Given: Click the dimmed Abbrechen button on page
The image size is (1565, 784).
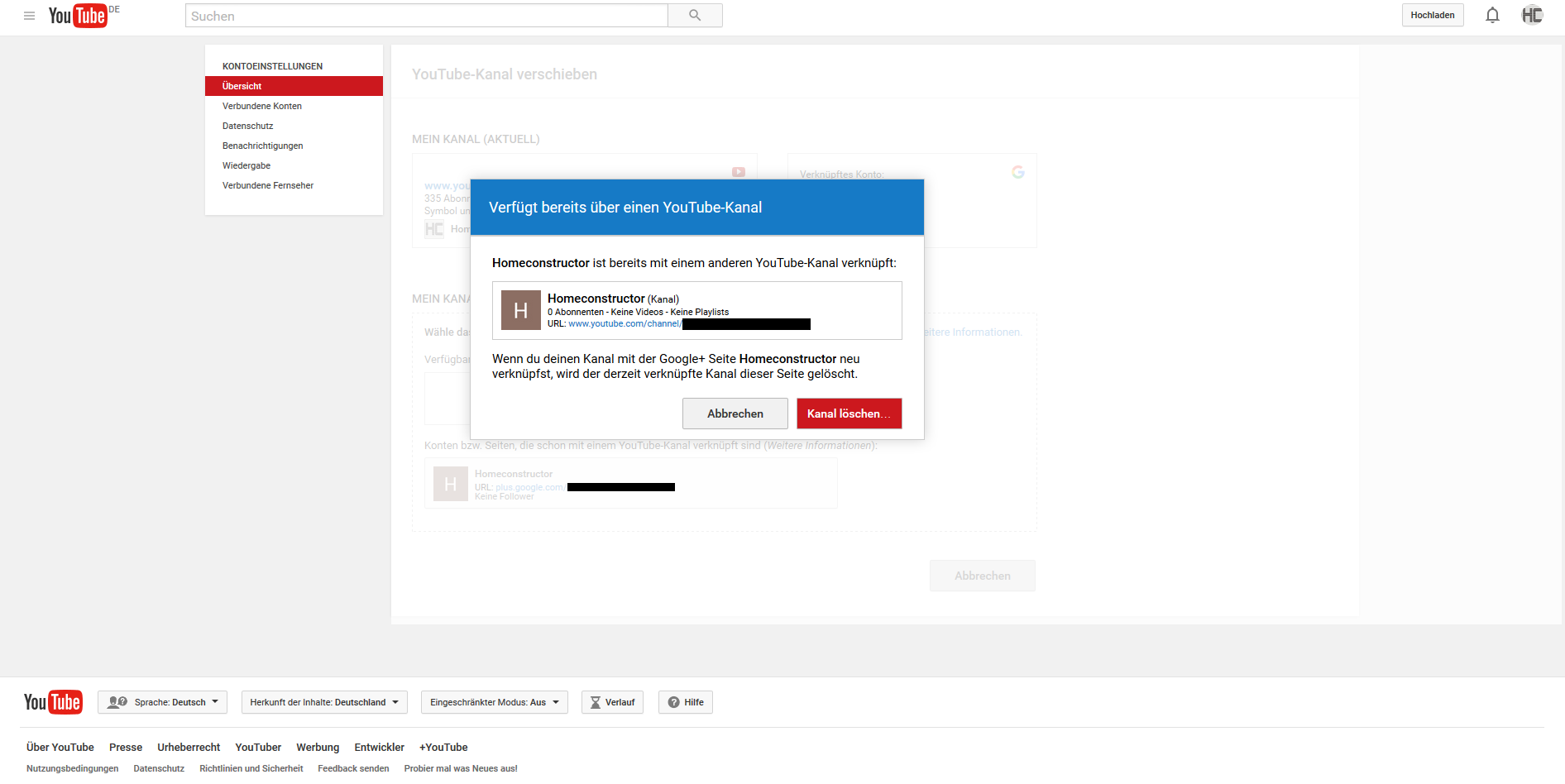Looking at the screenshot, I should tap(983, 576).
